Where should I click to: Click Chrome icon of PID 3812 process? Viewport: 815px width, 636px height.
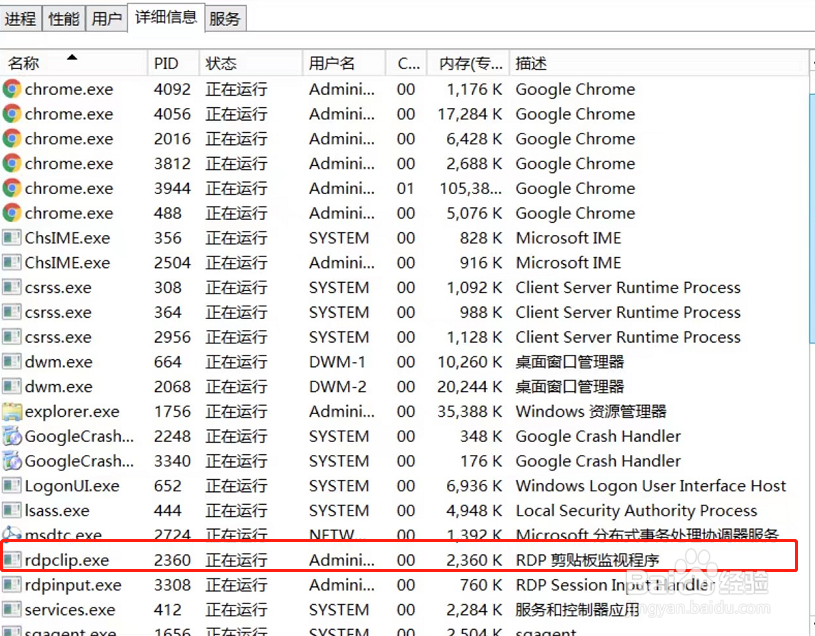[x=12, y=163]
